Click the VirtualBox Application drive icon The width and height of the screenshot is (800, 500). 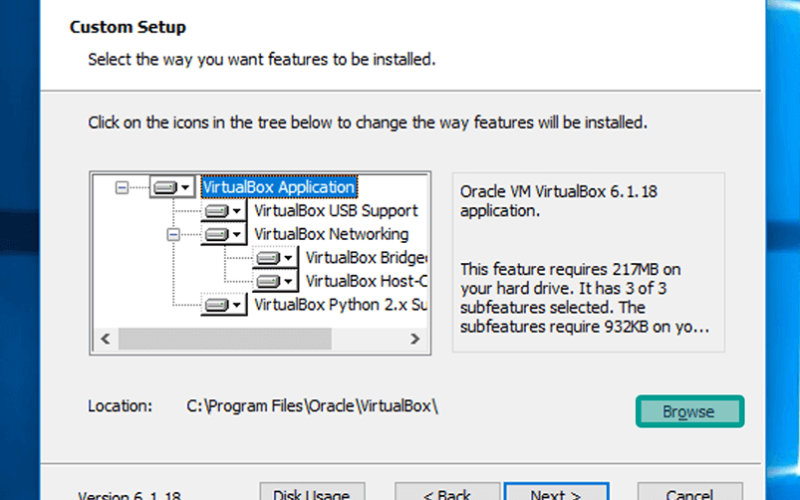tap(165, 187)
